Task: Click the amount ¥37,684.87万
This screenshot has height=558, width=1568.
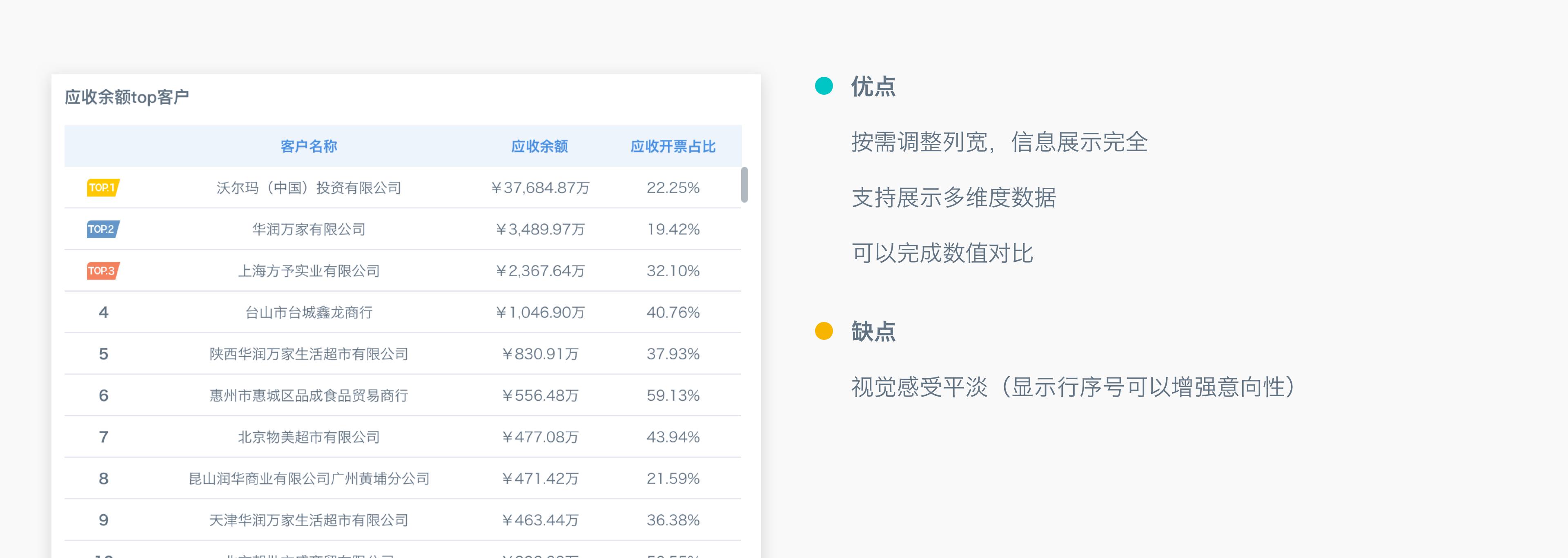Action: click(540, 187)
